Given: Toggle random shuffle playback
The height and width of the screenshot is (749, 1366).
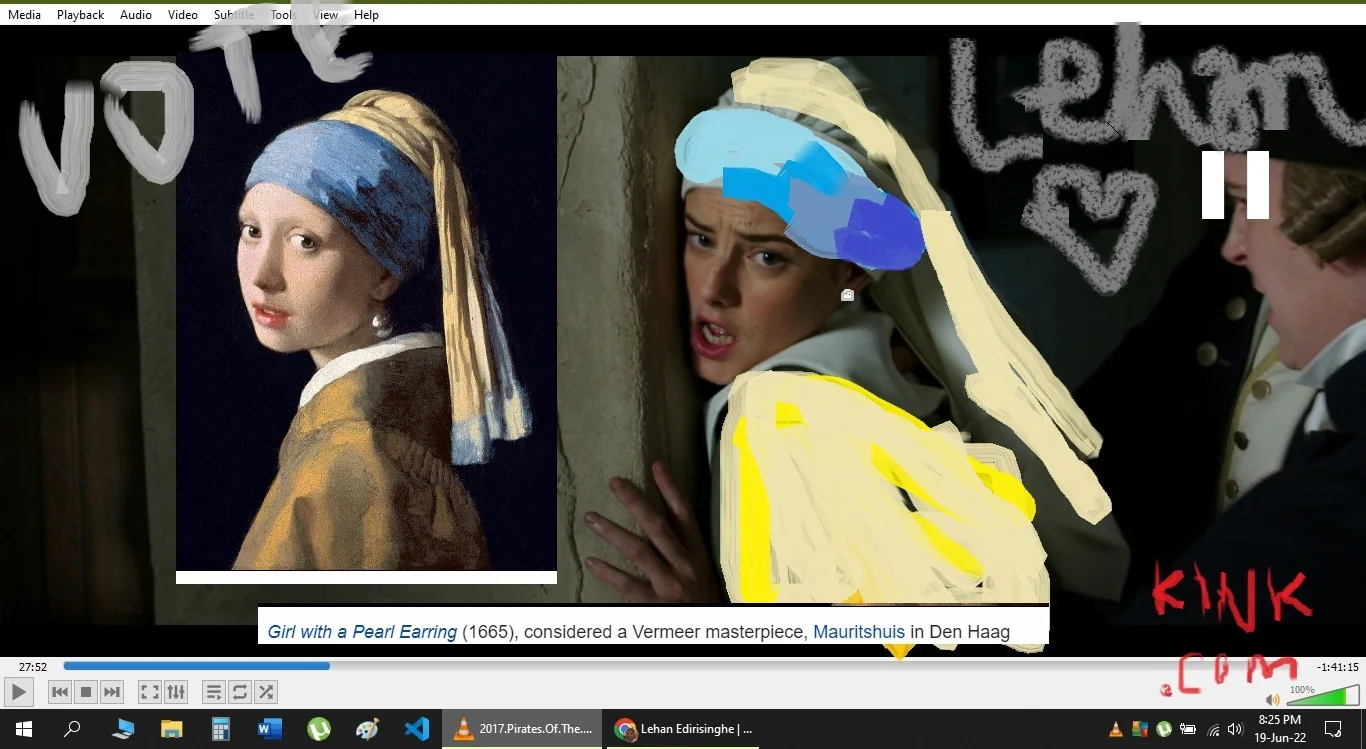Looking at the screenshot, I should coord(265,692).
